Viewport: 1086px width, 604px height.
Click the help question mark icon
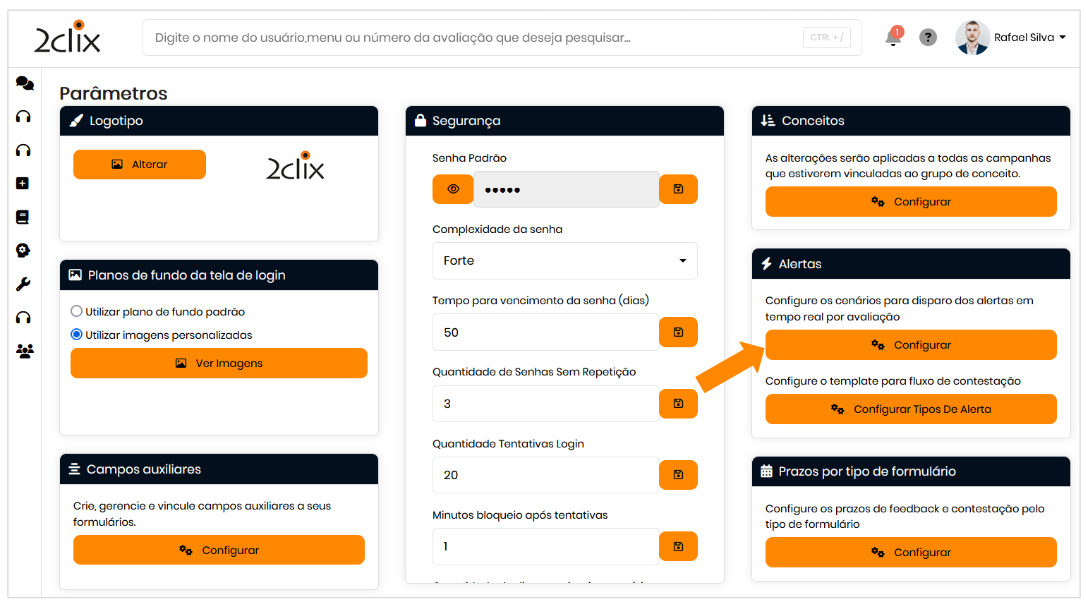[x=928, y=38]
